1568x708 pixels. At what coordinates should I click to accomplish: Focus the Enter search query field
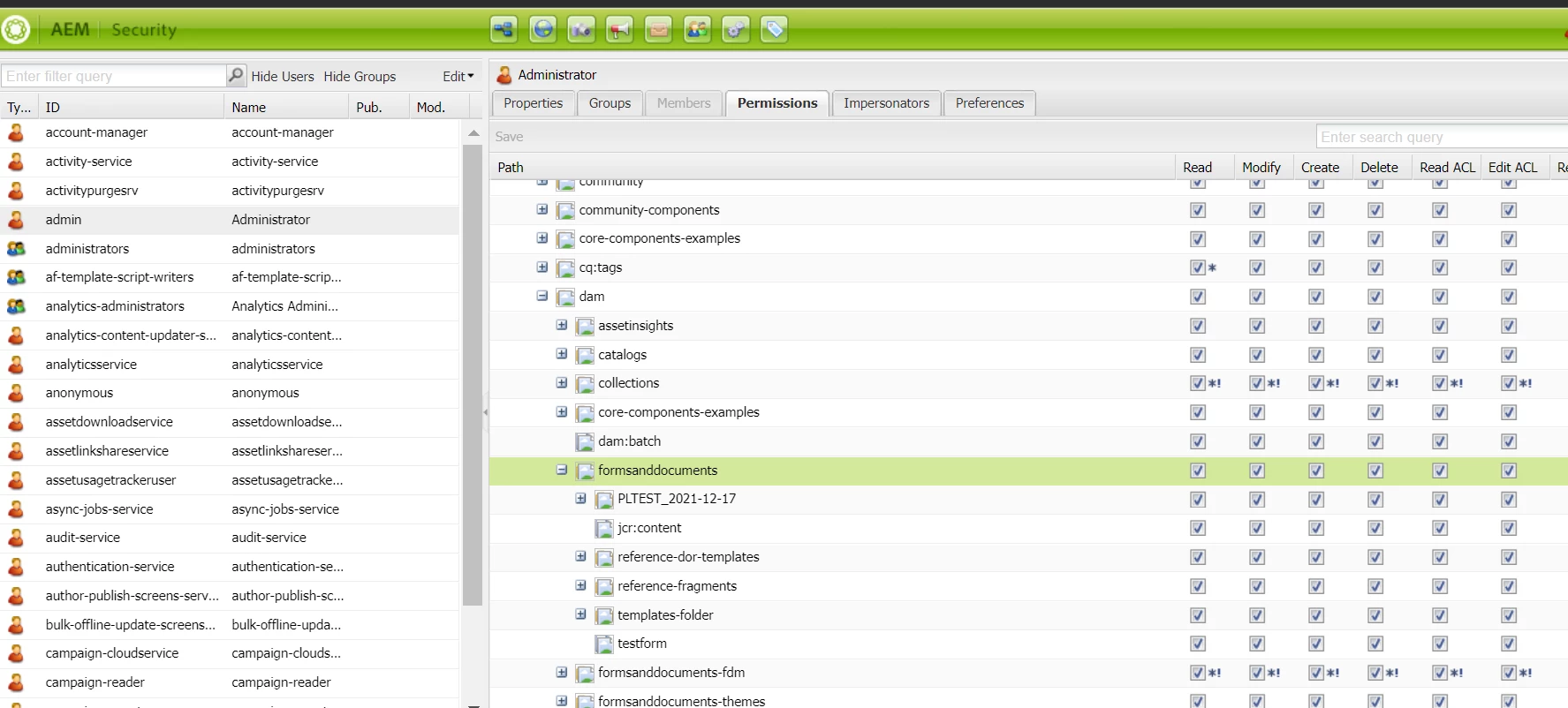[1442, 137]
